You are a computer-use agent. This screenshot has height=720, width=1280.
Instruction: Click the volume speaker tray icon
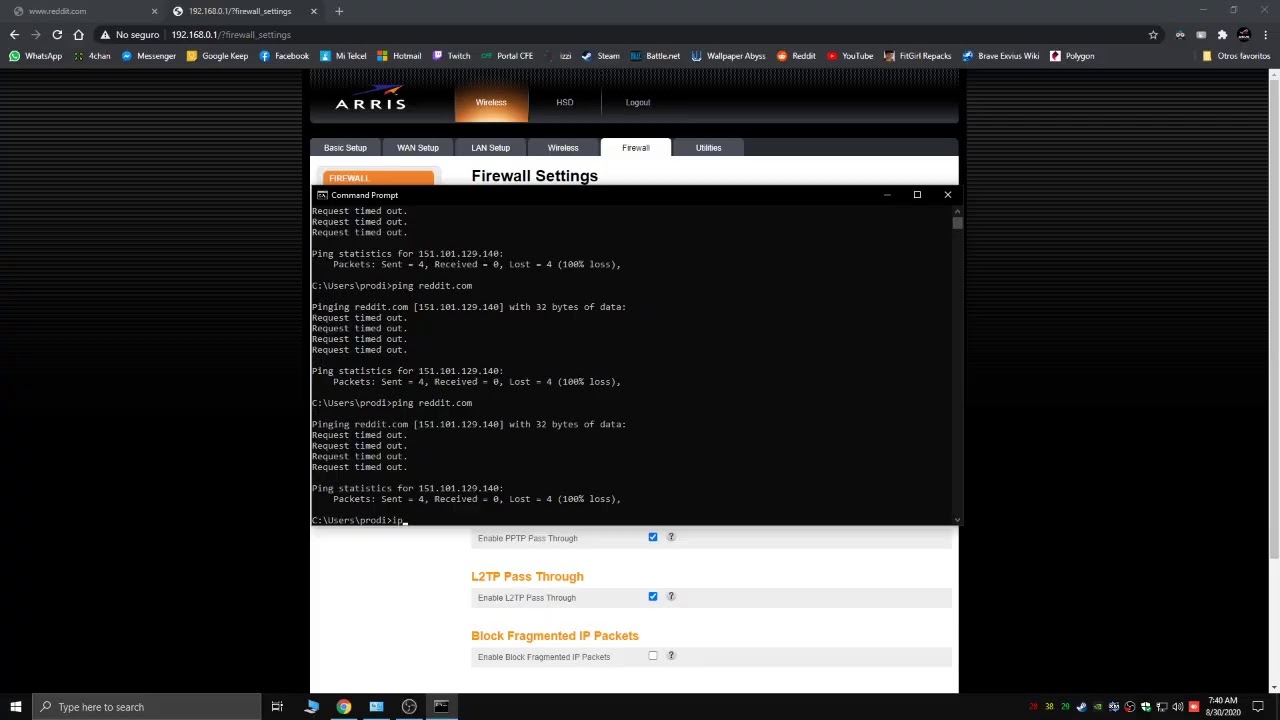pos(1177,707)
